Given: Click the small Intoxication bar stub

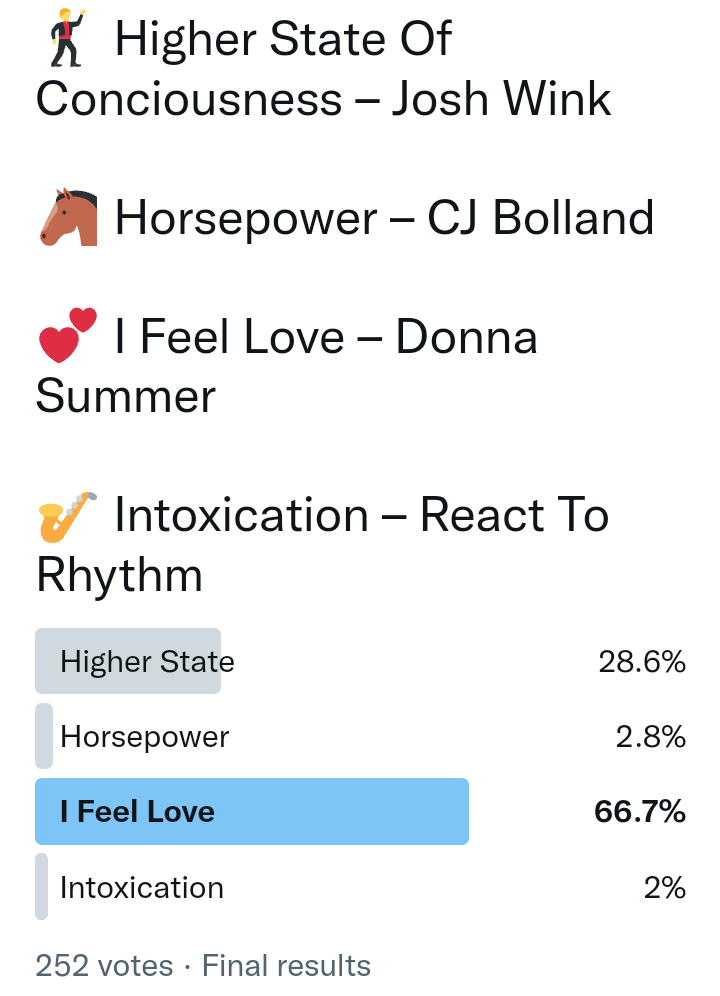Looking at the screenshot, I should pos(42,887).
